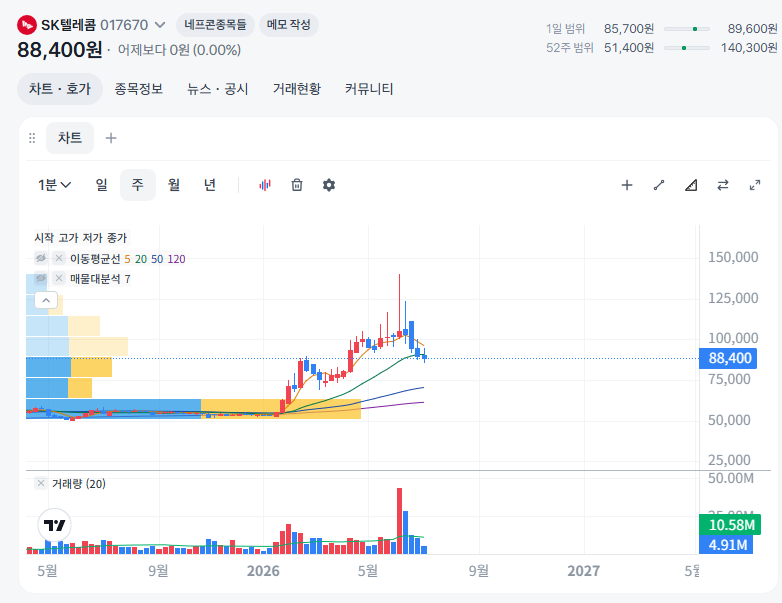
Task: Toggle visibility of 이동평균선 indicator
Action: pyautogui.click(x=41, y=258)
